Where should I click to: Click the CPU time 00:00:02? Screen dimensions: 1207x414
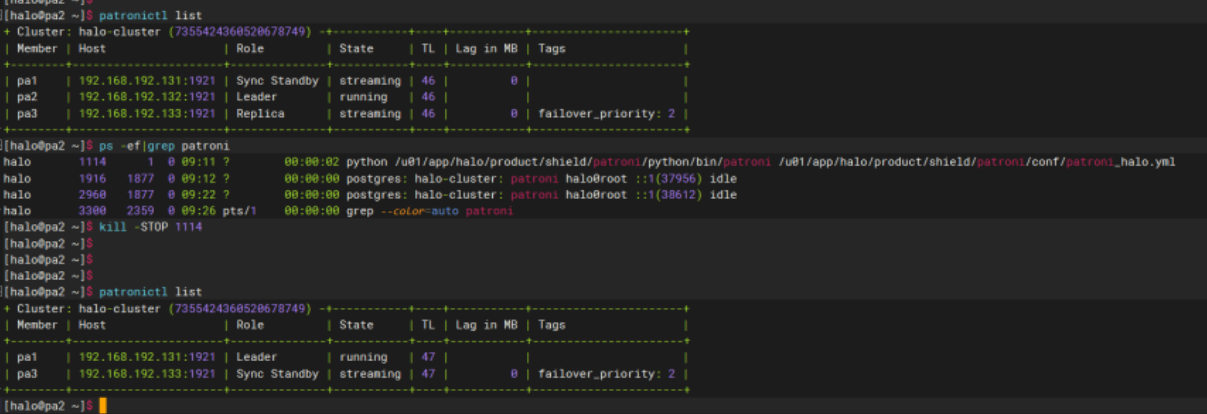click(x=311, y=162)
